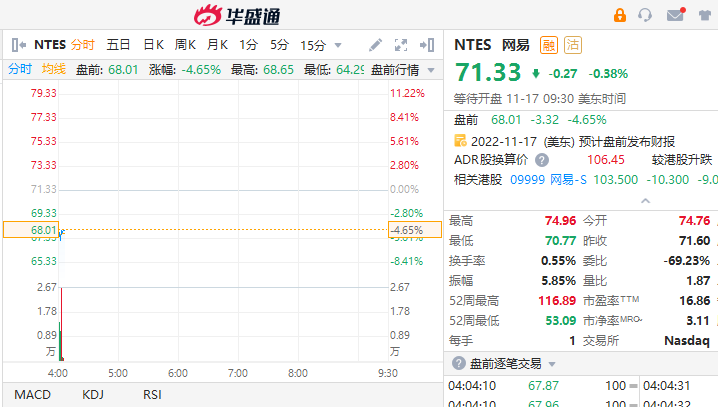Click the 04:04:10 trade at 67.87

543,386
